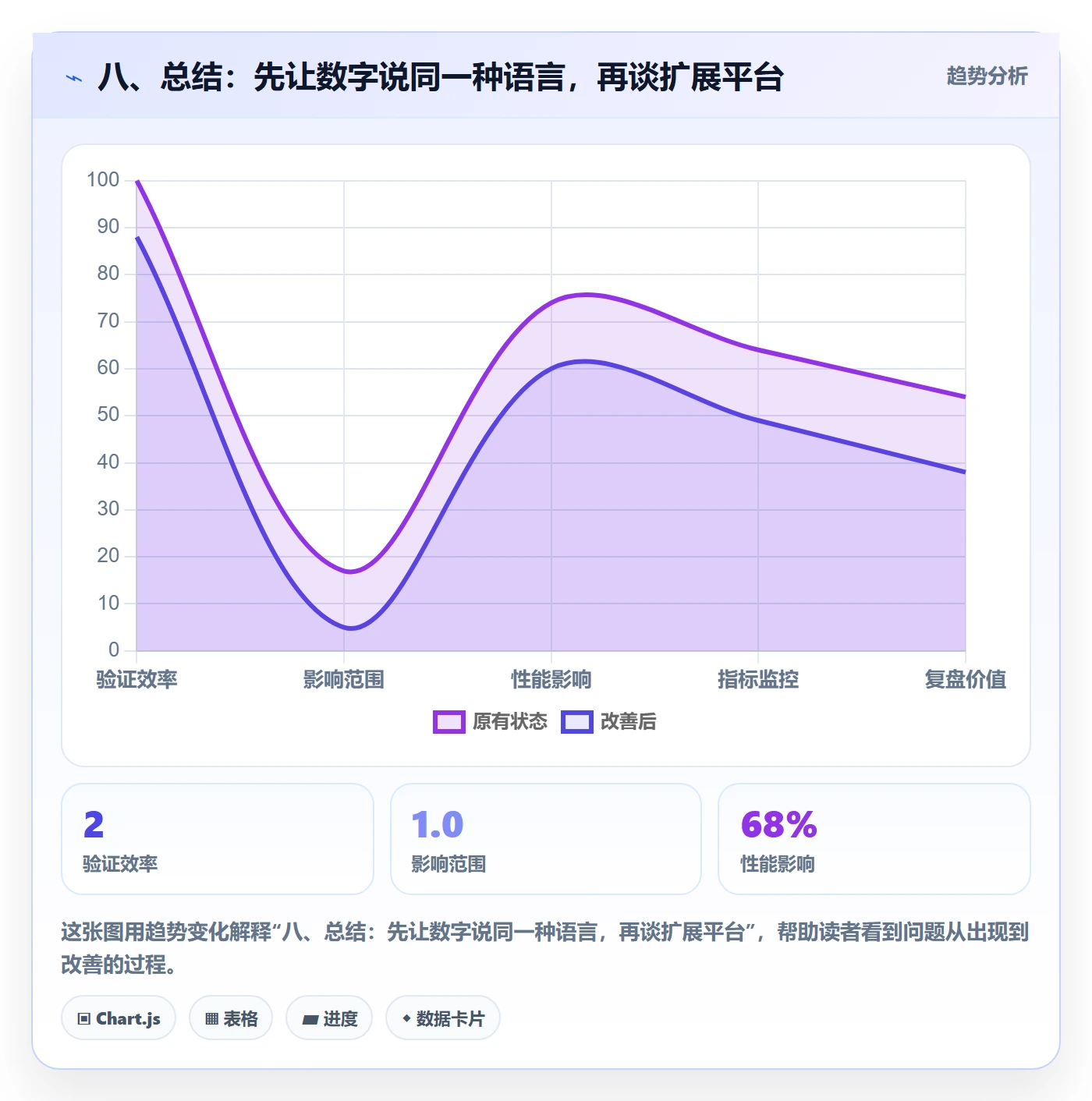Click the 复盘价值 x-axis label

[x=966, y=680]
